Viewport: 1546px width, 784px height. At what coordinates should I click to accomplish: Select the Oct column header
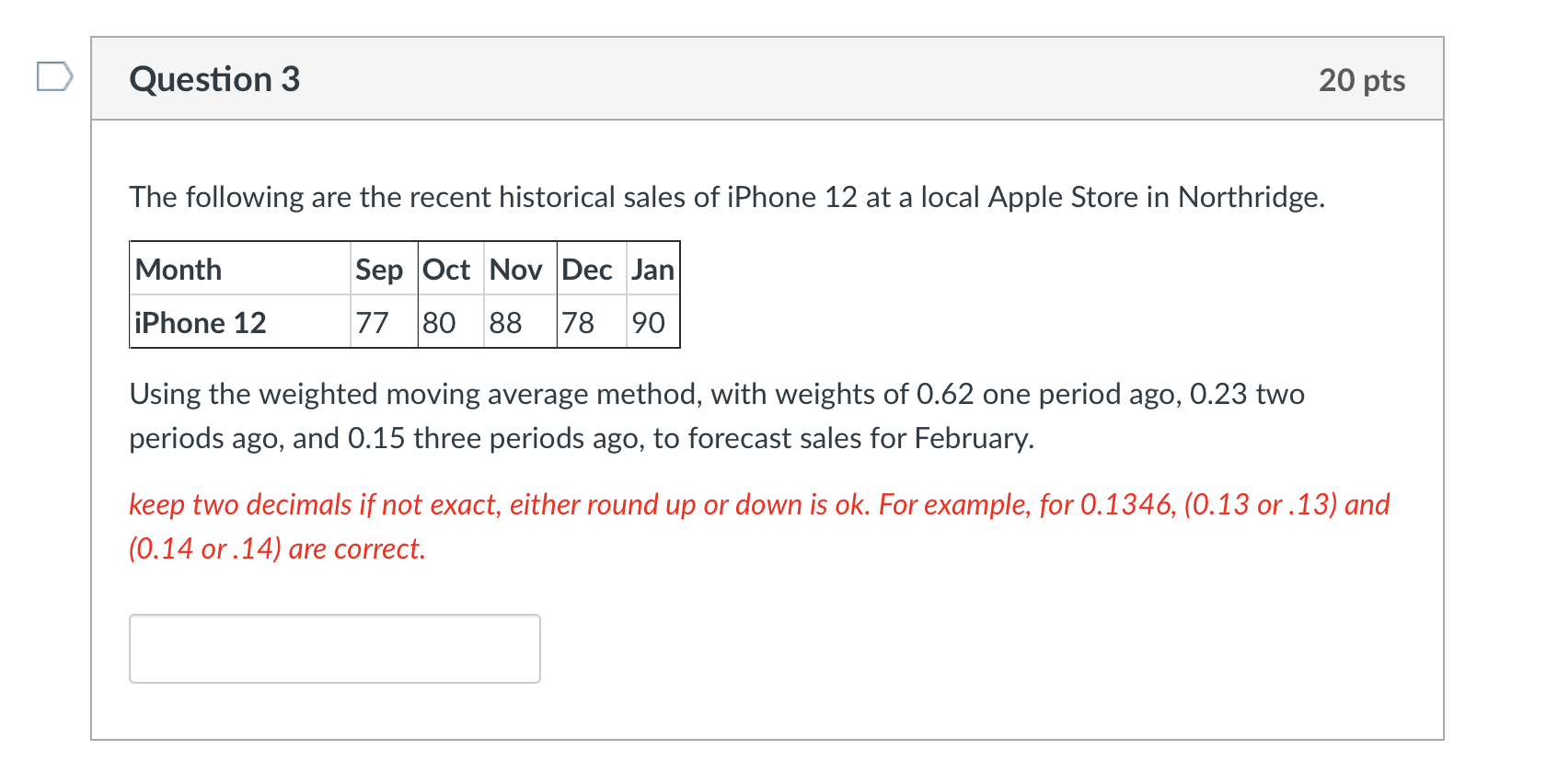[446, 270]
